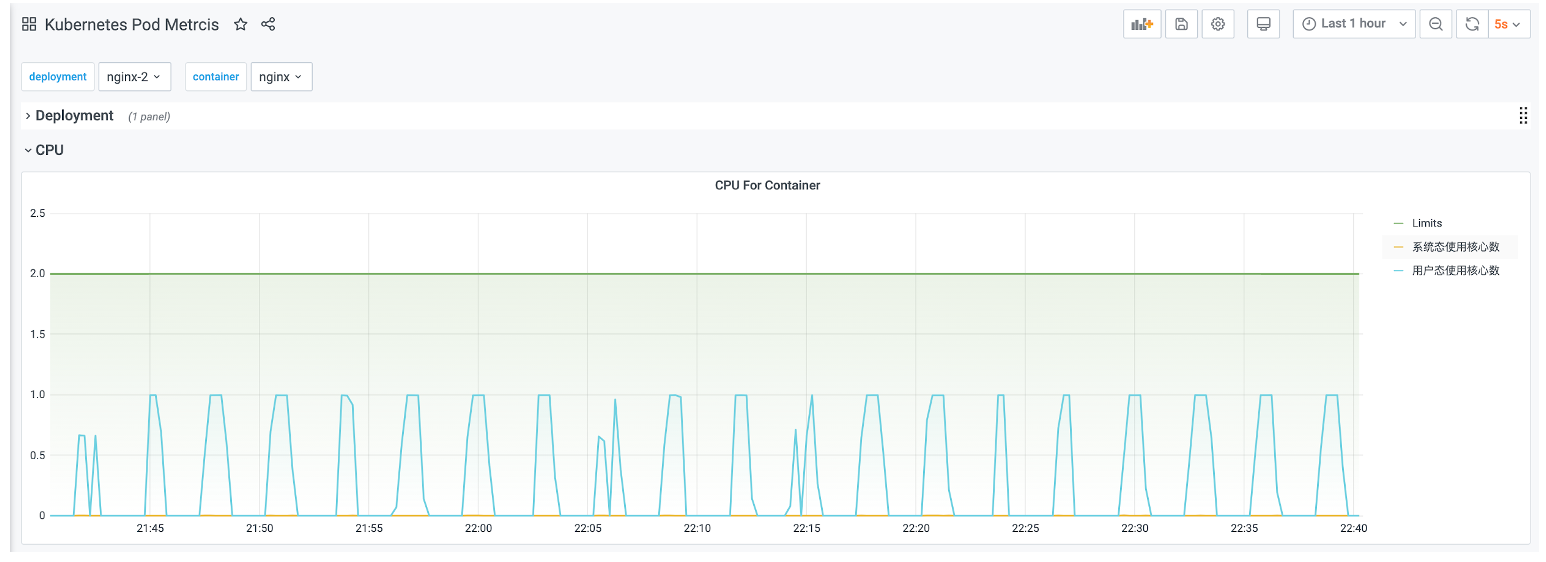The height and width of the screenshot is (562, 1546).
Task: Open the nginx-2 deployment dropdown
Action: pos(134,77)
